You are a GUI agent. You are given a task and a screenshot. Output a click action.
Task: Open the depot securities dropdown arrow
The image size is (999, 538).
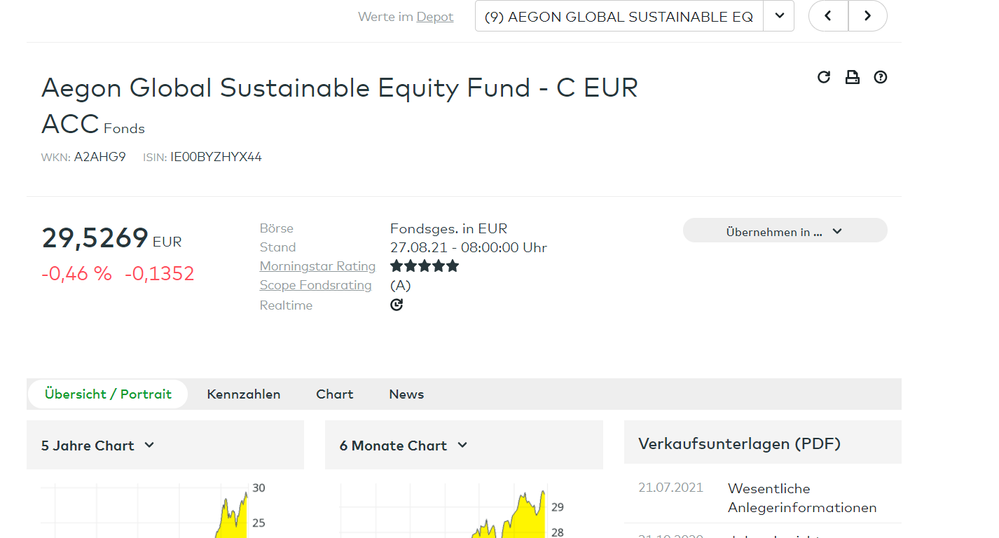779,16
